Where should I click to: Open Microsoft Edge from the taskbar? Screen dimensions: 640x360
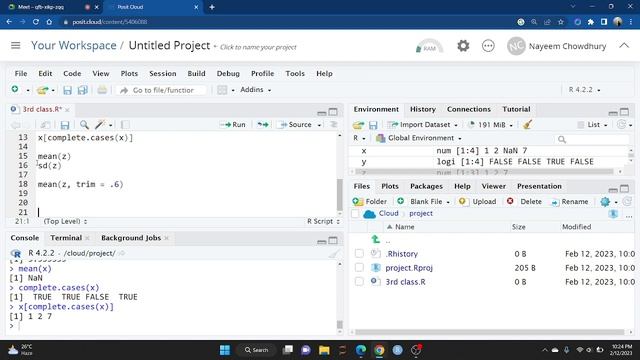[361, 350]
